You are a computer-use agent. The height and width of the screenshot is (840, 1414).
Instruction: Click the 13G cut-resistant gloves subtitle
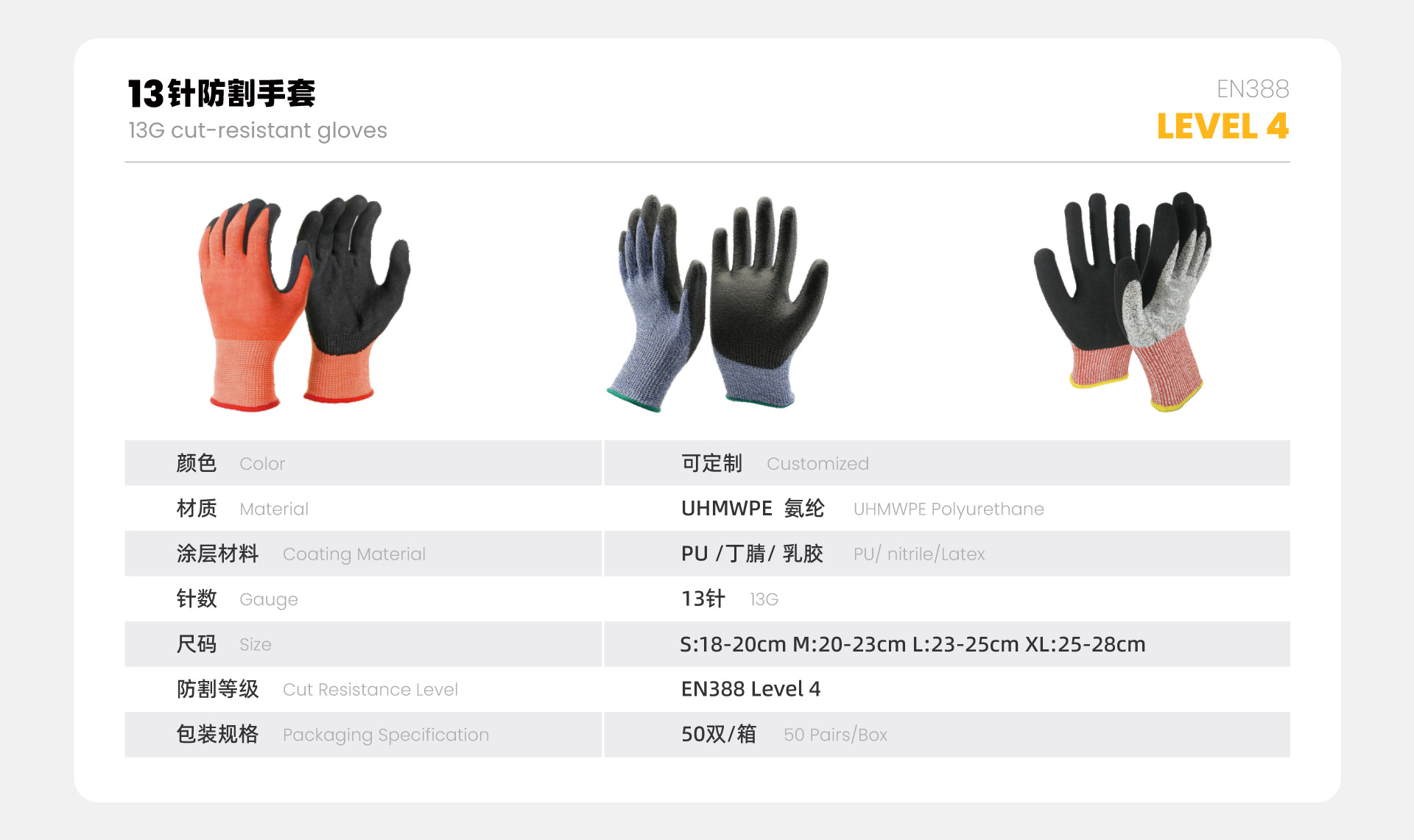click(258, 130)
